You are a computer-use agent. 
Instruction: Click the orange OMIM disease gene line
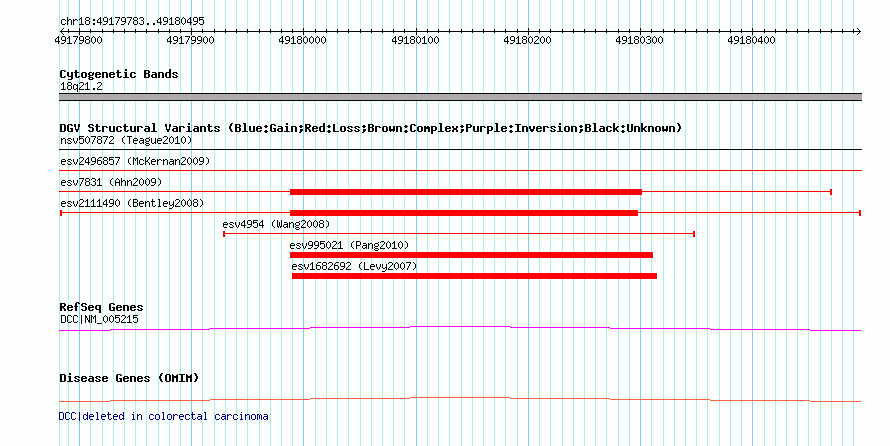click(460, 399)
